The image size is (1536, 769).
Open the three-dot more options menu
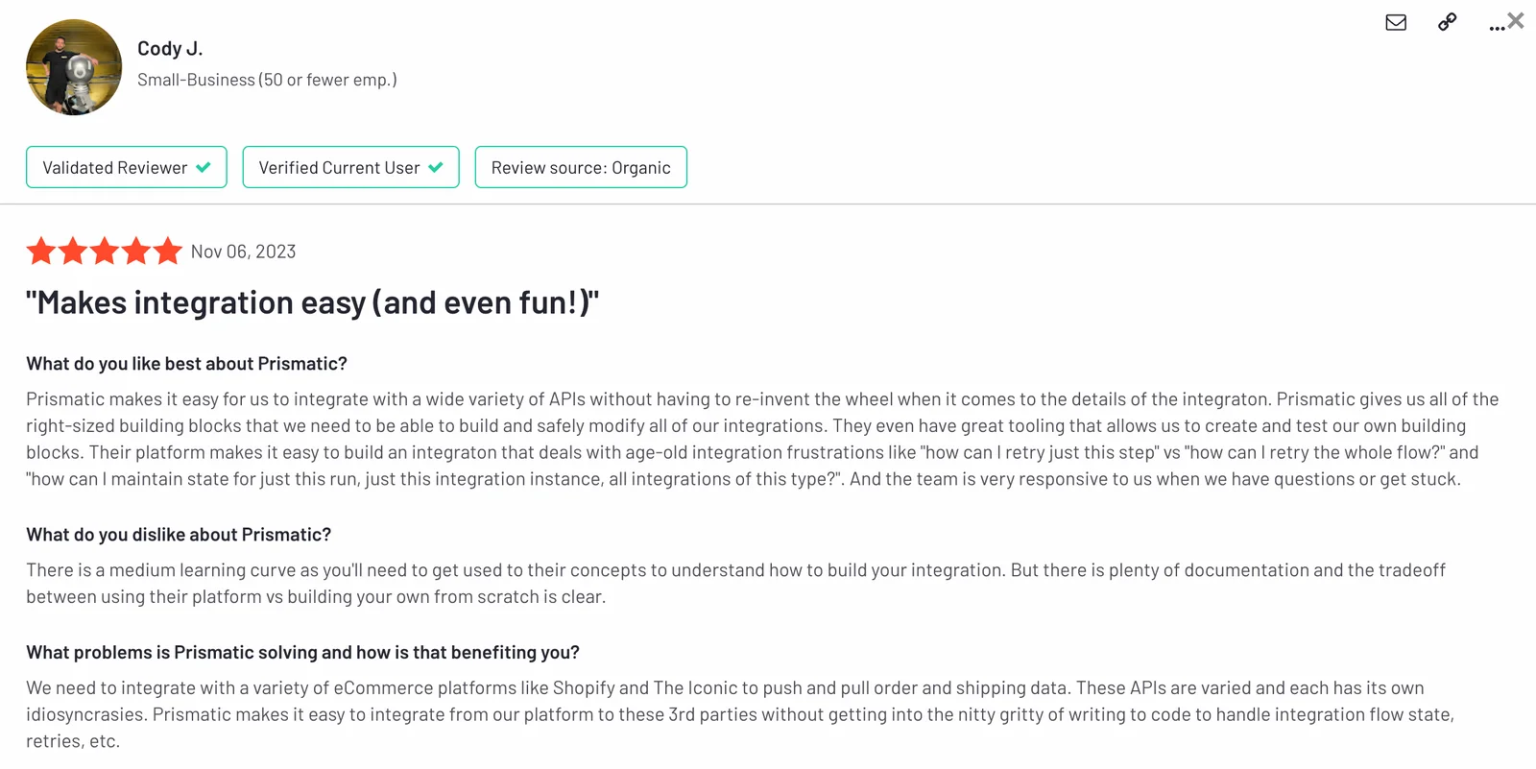1496,28
